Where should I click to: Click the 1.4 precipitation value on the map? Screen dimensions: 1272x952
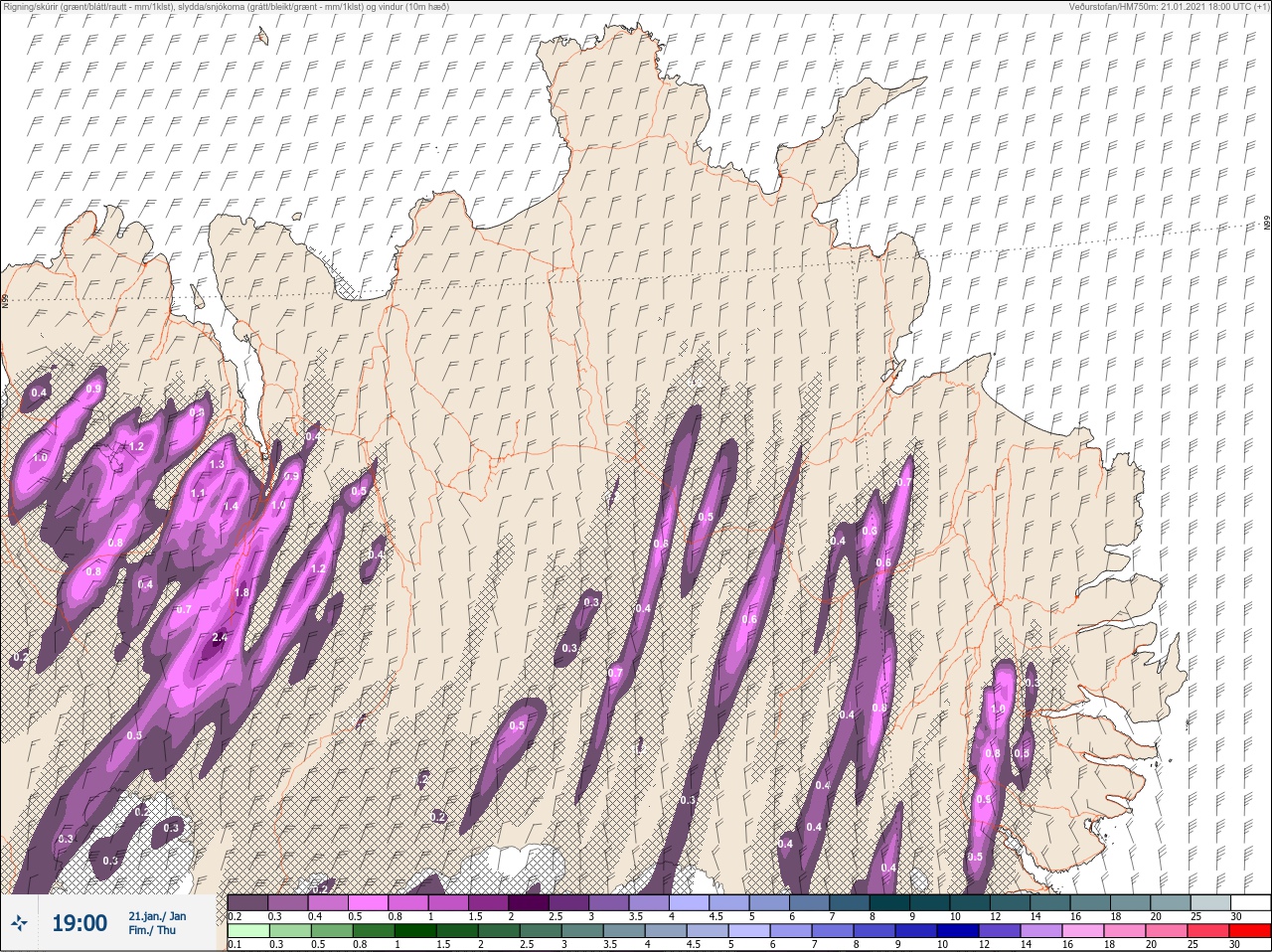click(231, 506)
